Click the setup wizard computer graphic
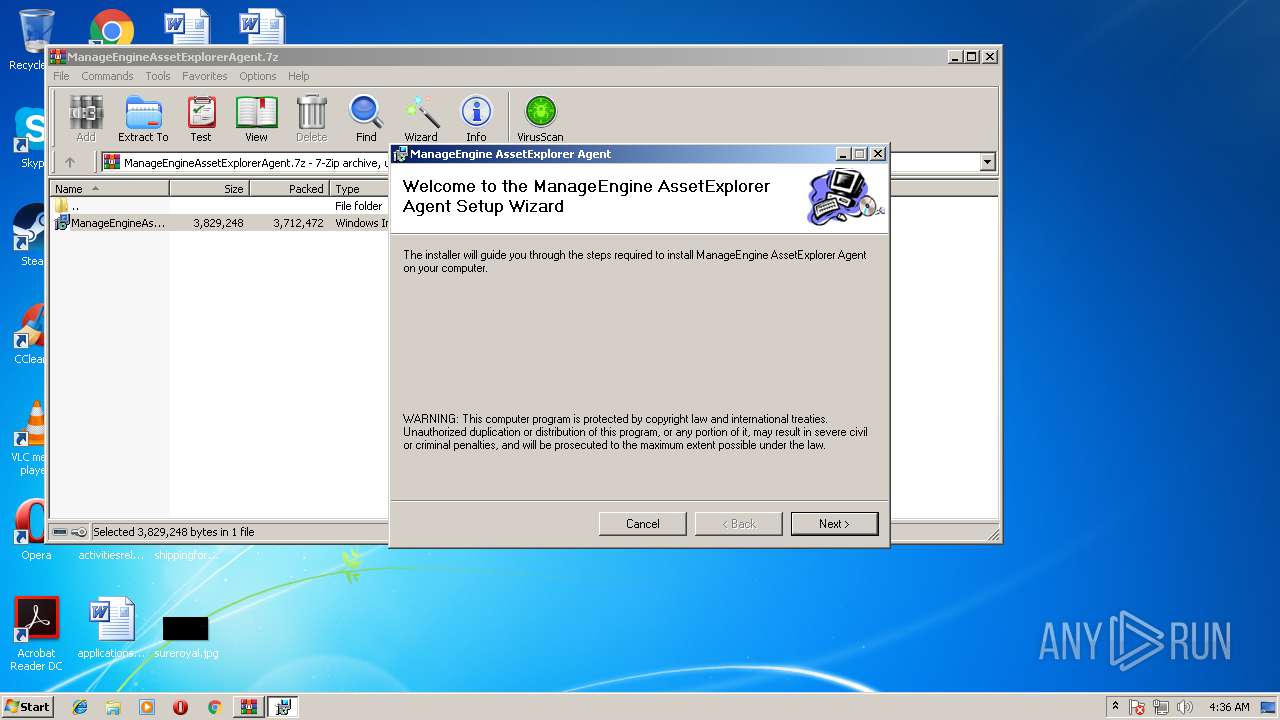The width and height of the screenshot is (1280, 720). click(845, 197)
